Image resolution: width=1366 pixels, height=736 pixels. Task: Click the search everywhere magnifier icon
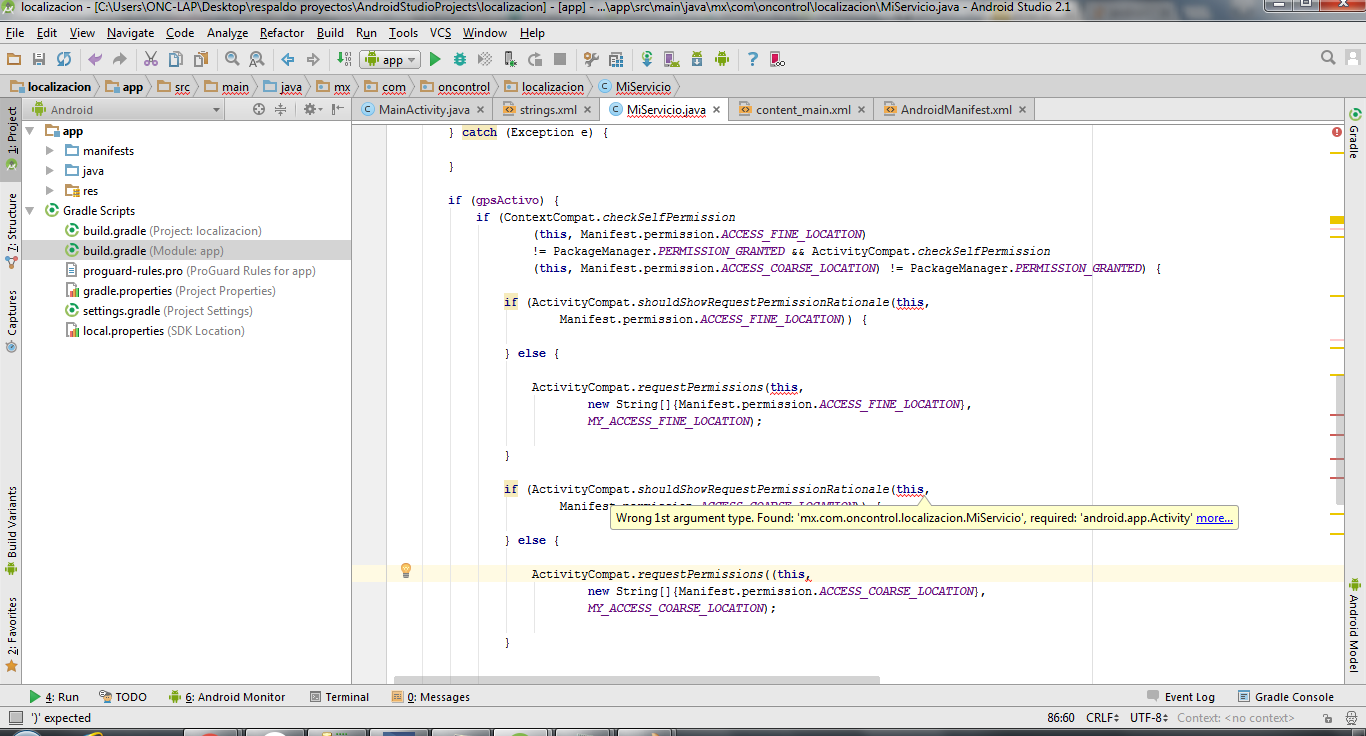1328,58
